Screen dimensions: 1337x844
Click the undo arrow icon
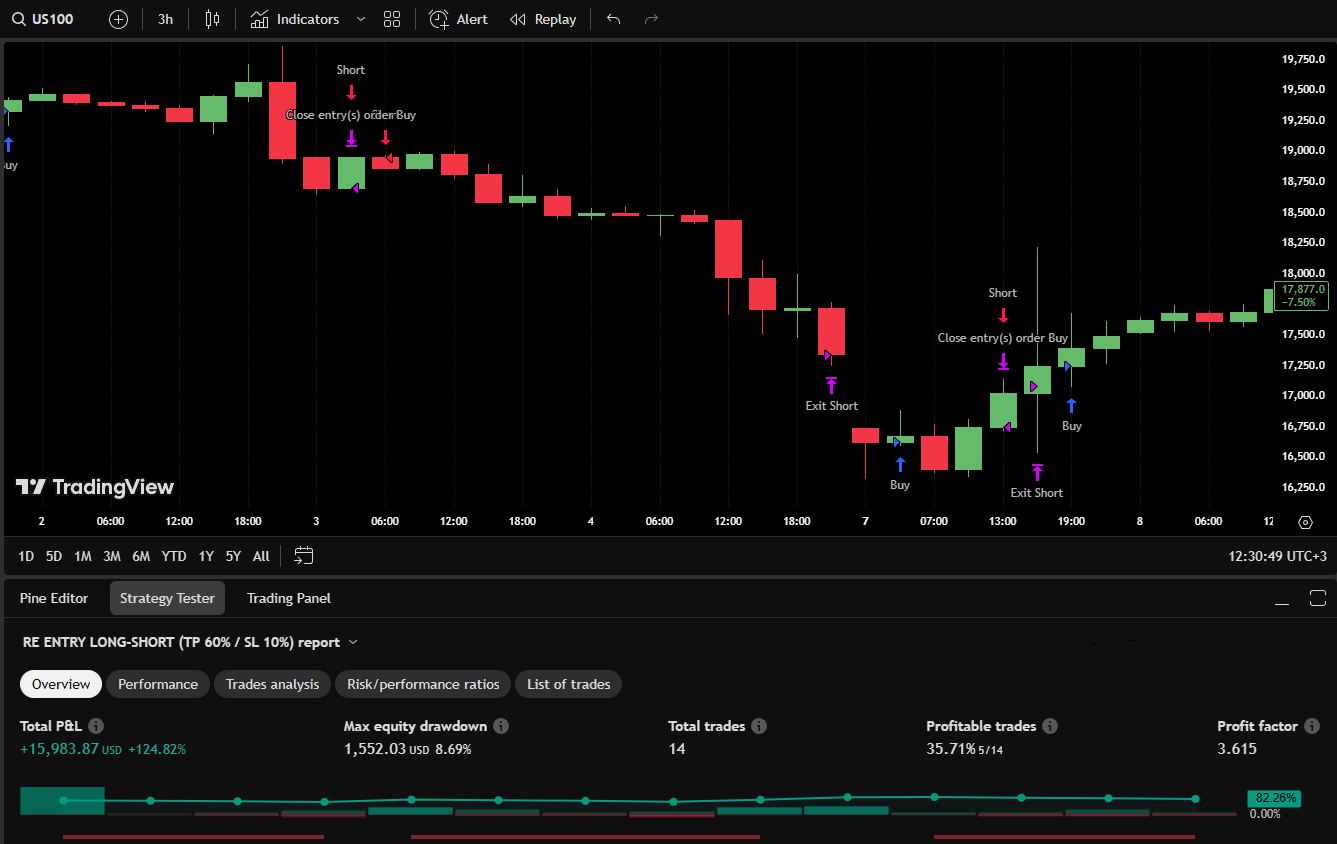tap(613, 19)
